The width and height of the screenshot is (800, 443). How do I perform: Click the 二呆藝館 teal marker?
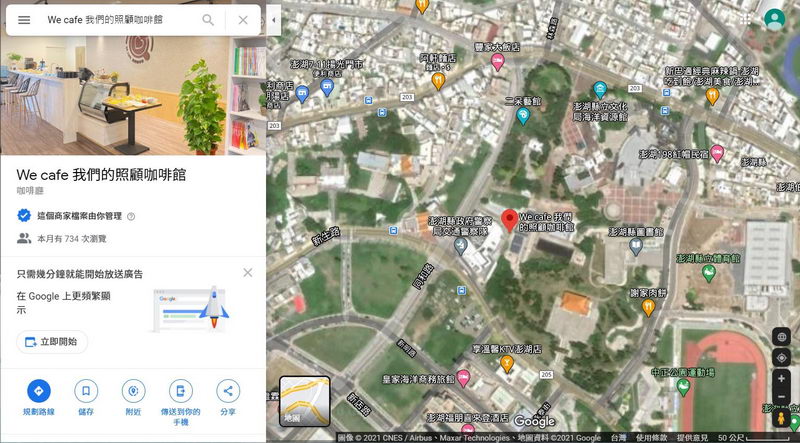pyautogui.click(x=523, y=116)
